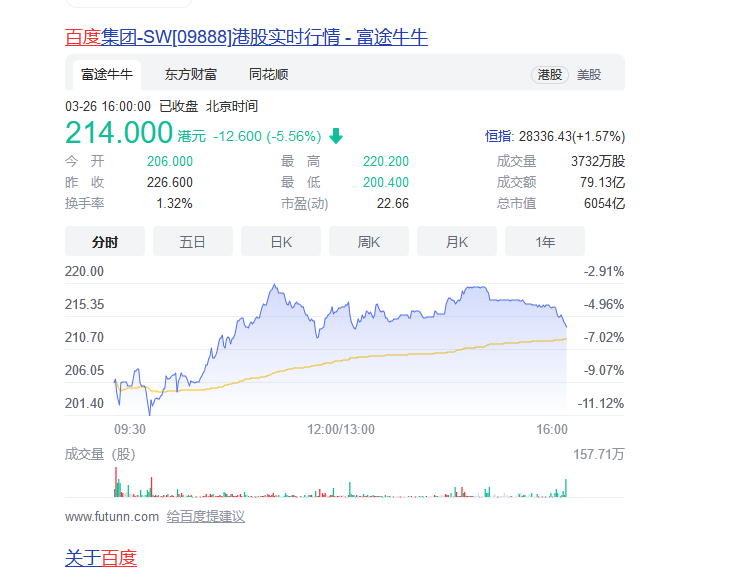Image resolution: width=750 pixels, height=577 pixels.
Task: Click the 今开 value 206.000
Action: coord(170,161)
